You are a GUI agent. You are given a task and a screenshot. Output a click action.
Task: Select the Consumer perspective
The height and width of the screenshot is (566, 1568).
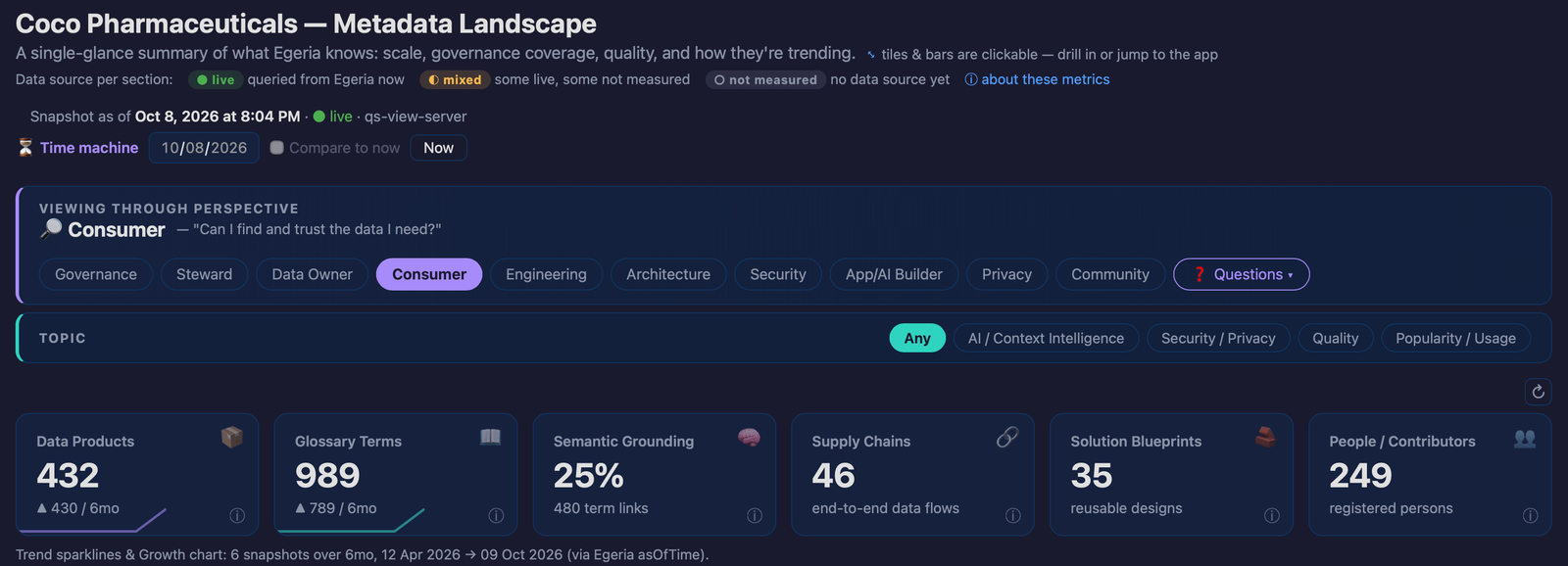429,274
